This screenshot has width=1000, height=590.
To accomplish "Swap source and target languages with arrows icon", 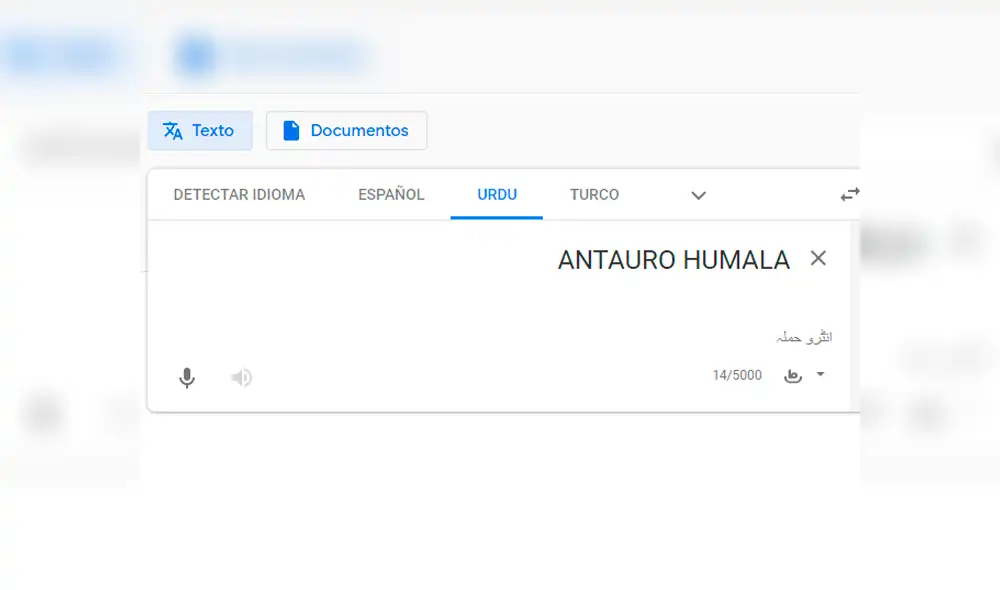I will [849, 195].
